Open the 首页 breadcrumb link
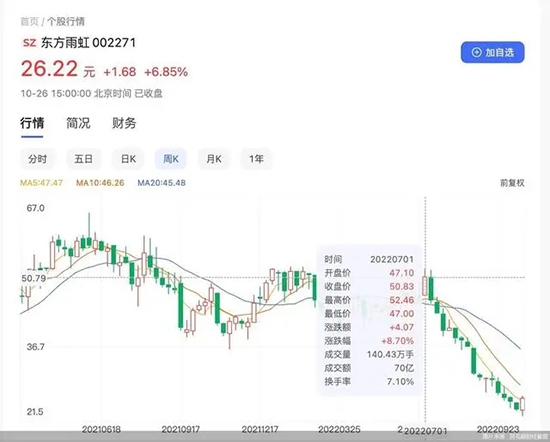550x442 pixels. click(x=29, y=22)
